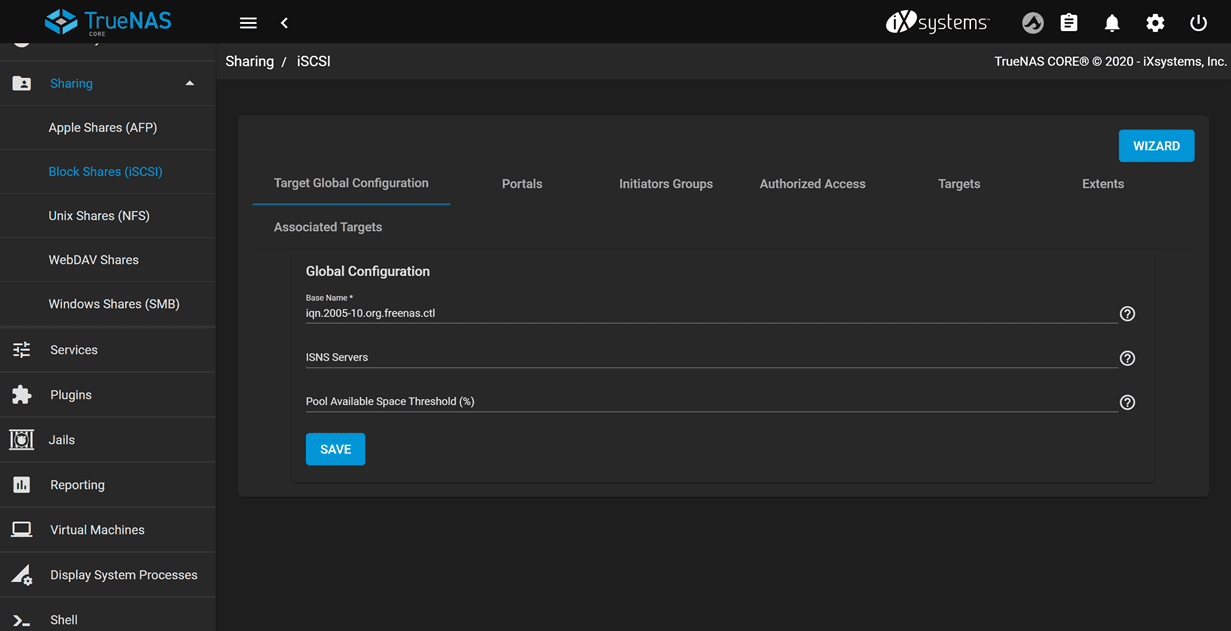Screen dimensions: 1231x631
Task: Open alerts bell notification icon
Action: tap(1112, 23)
